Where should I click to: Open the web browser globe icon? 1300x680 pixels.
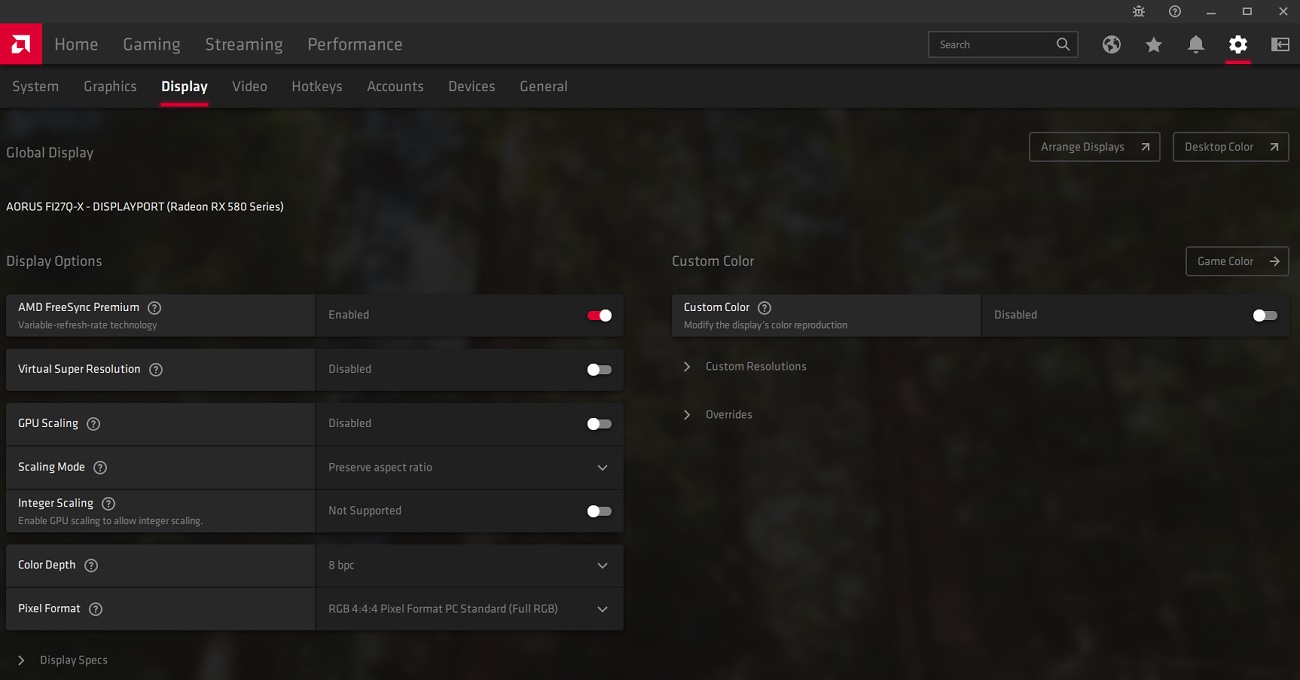1111,44
